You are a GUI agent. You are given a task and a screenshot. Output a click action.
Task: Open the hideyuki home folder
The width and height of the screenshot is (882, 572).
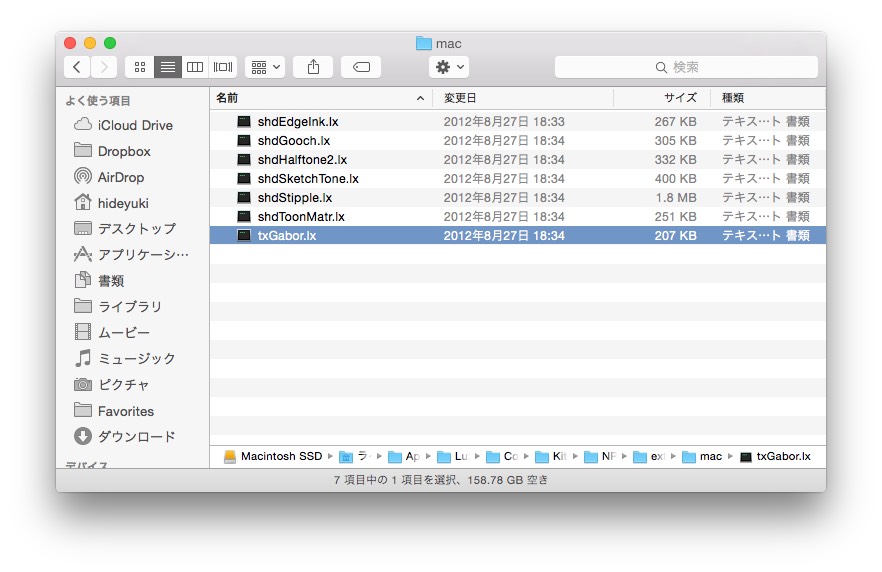pos(123,203)
